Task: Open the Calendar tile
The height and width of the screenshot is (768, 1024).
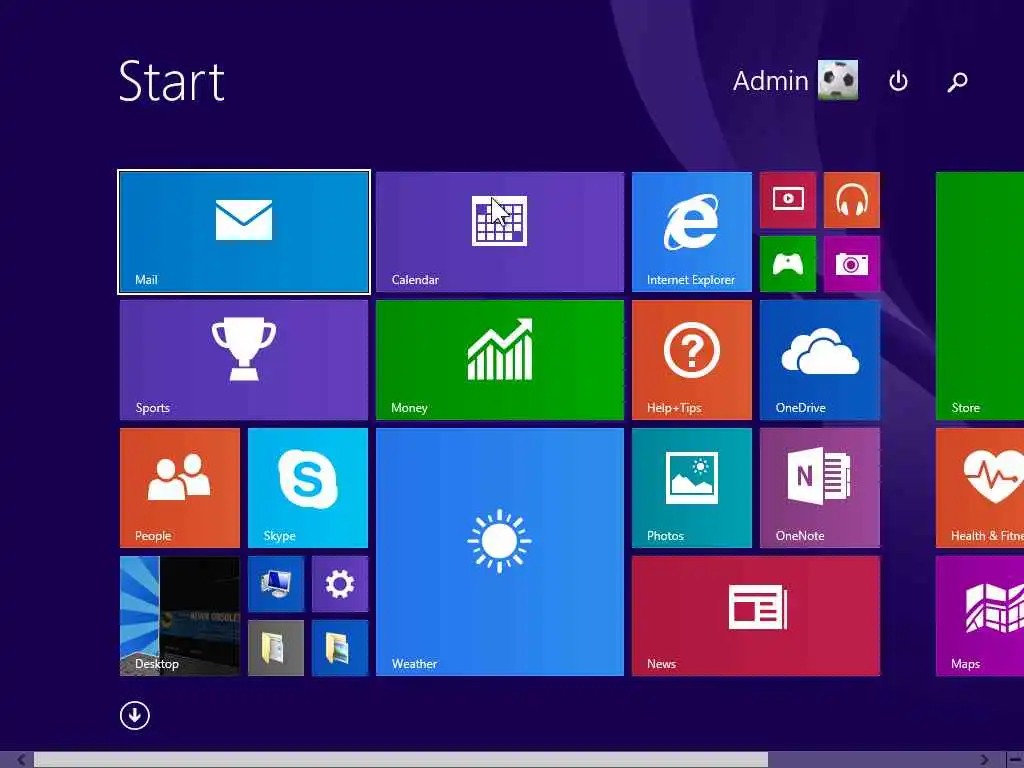Action: pos(500,232)
